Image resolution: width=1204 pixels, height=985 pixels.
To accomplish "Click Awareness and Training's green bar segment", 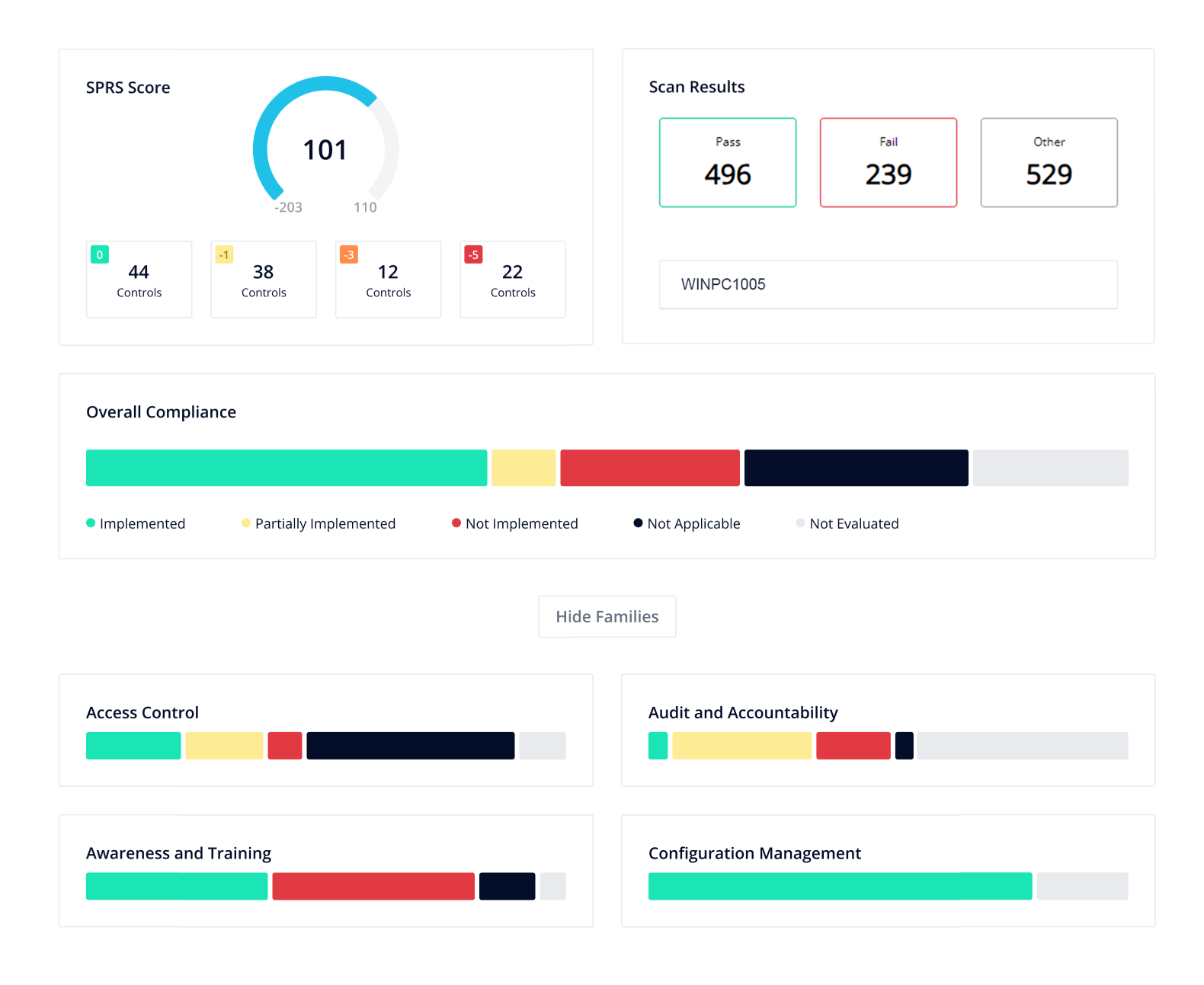I will pyautogui.click(x=177, y=887).
